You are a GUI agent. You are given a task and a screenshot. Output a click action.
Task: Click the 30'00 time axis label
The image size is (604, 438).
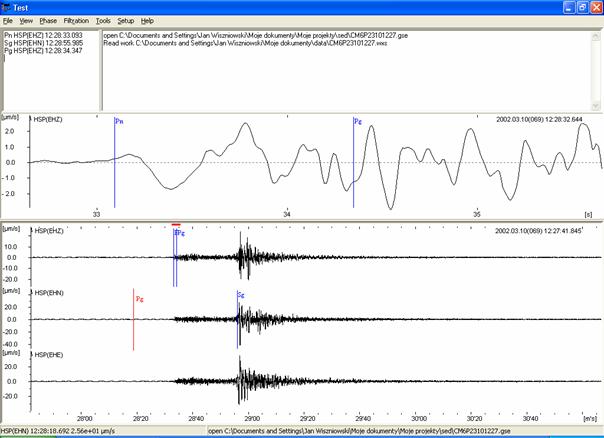point(419,419)
